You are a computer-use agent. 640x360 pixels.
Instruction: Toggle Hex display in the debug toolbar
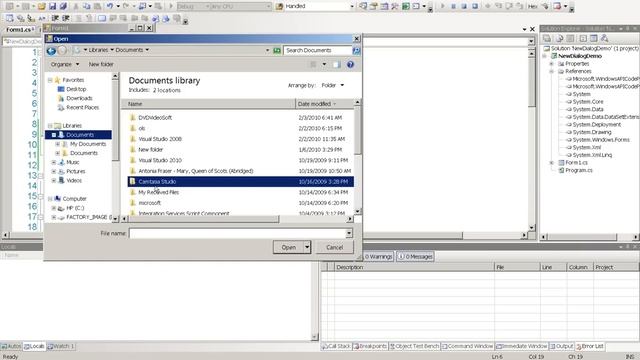[x=532, y=6]
